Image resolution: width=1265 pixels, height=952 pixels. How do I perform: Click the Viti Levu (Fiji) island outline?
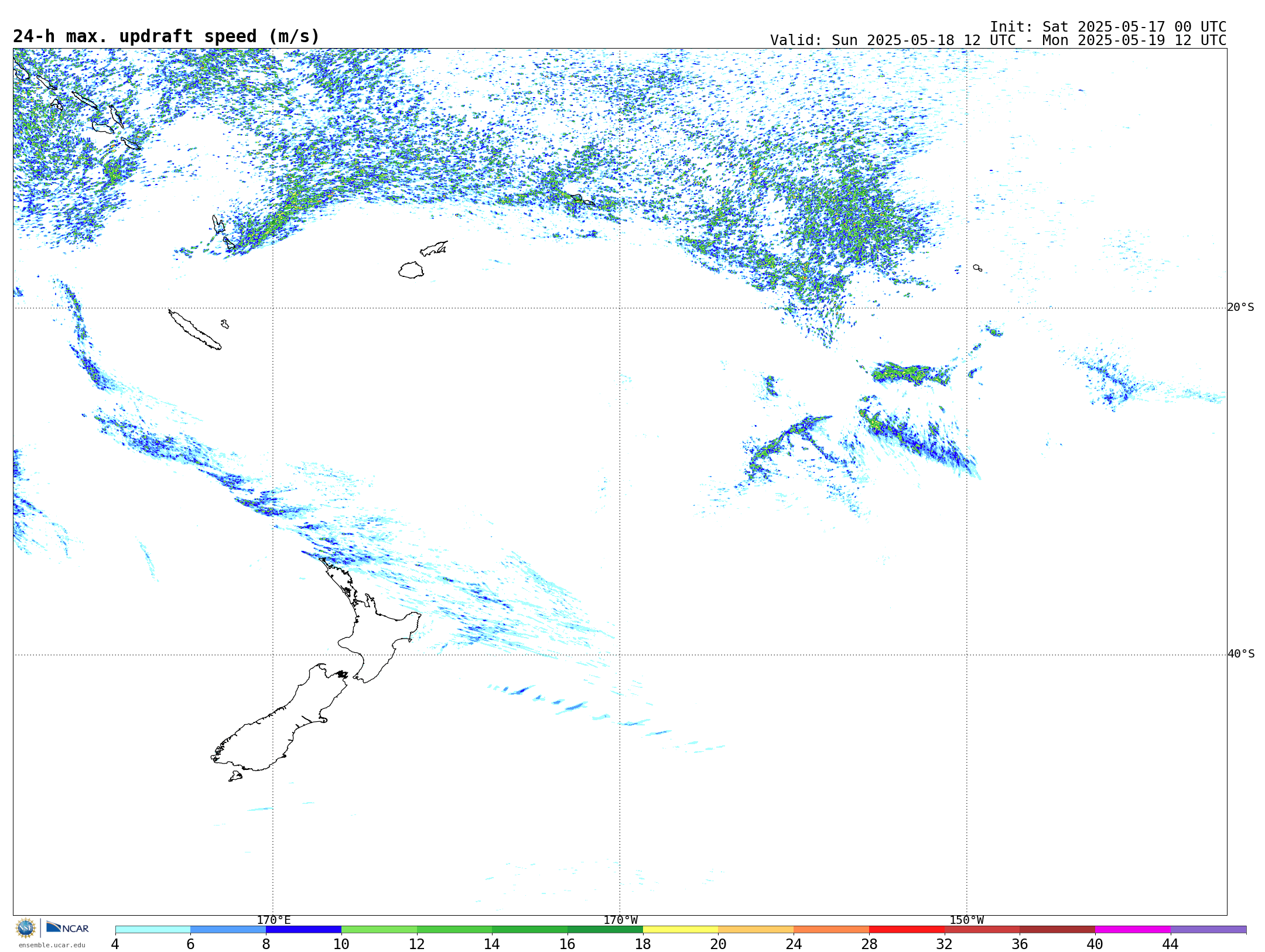pyautogui.click(x=411, y=270)
